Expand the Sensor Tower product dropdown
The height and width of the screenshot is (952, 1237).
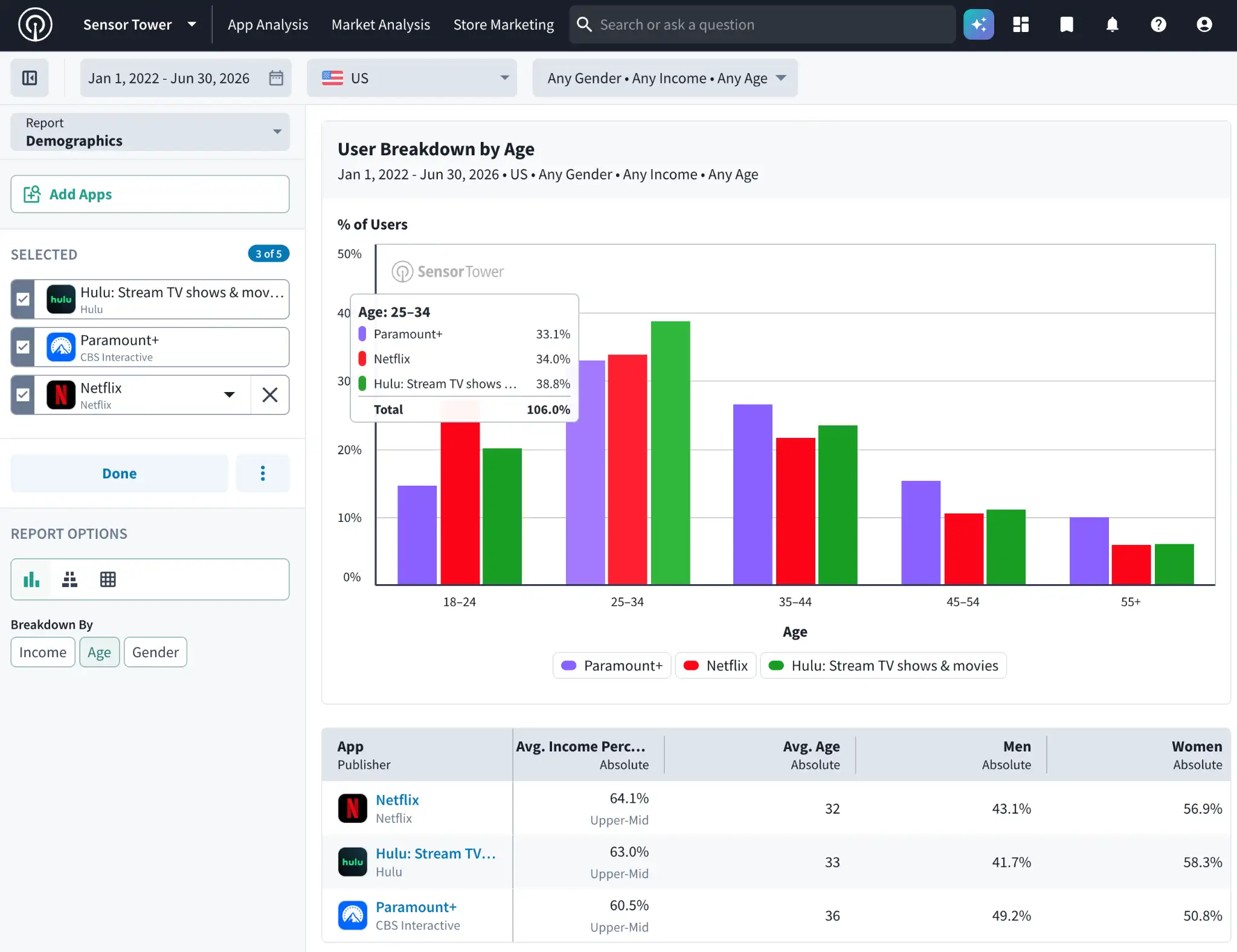(x=140, y=25)
